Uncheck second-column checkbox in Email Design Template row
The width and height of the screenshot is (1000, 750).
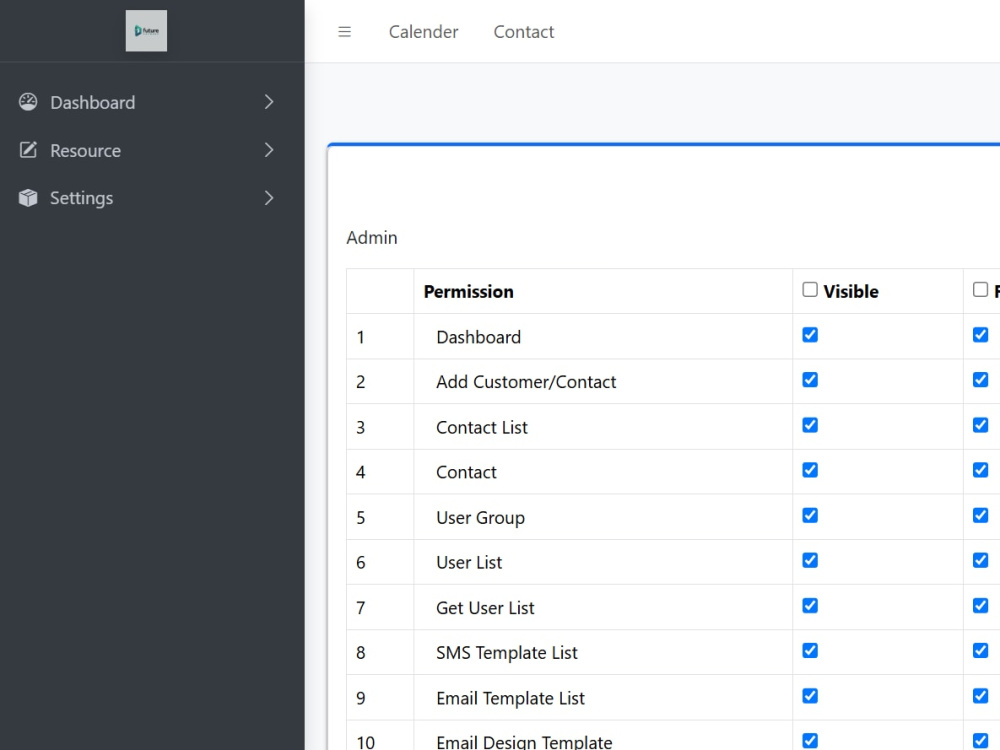click(980, 740)
